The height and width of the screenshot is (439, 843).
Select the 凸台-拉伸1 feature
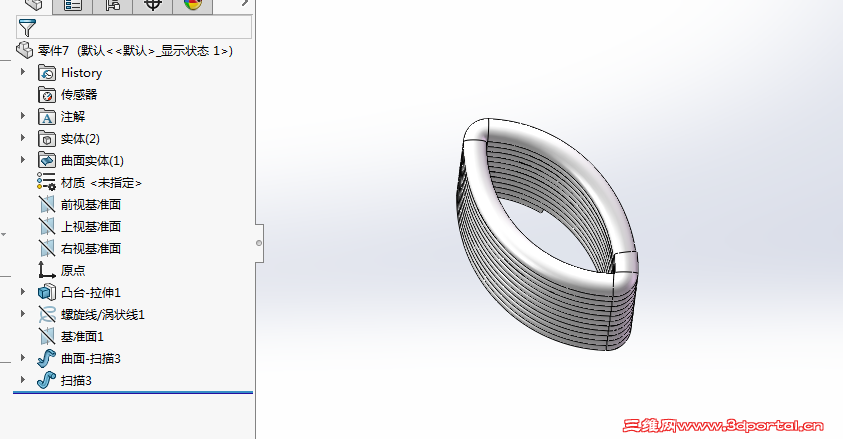[91, 293]
